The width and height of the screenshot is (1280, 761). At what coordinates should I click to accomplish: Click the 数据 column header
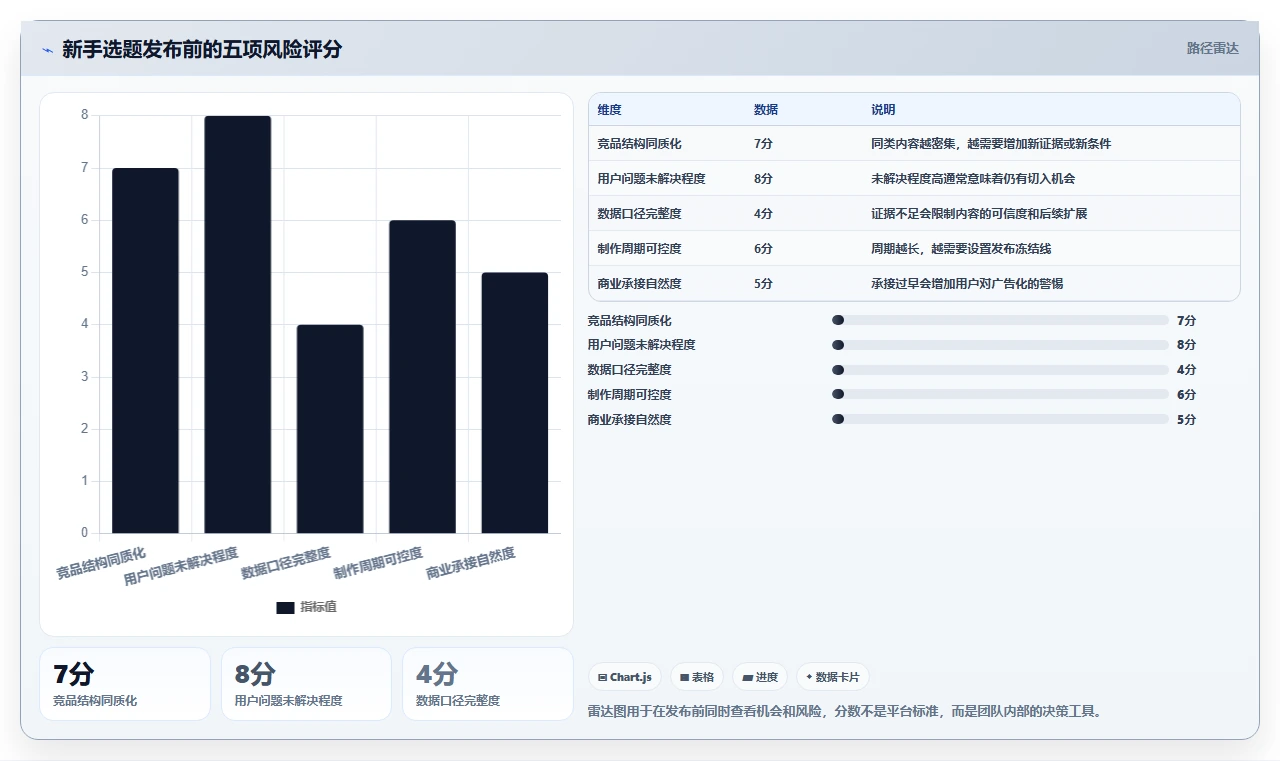coord(766,110)
